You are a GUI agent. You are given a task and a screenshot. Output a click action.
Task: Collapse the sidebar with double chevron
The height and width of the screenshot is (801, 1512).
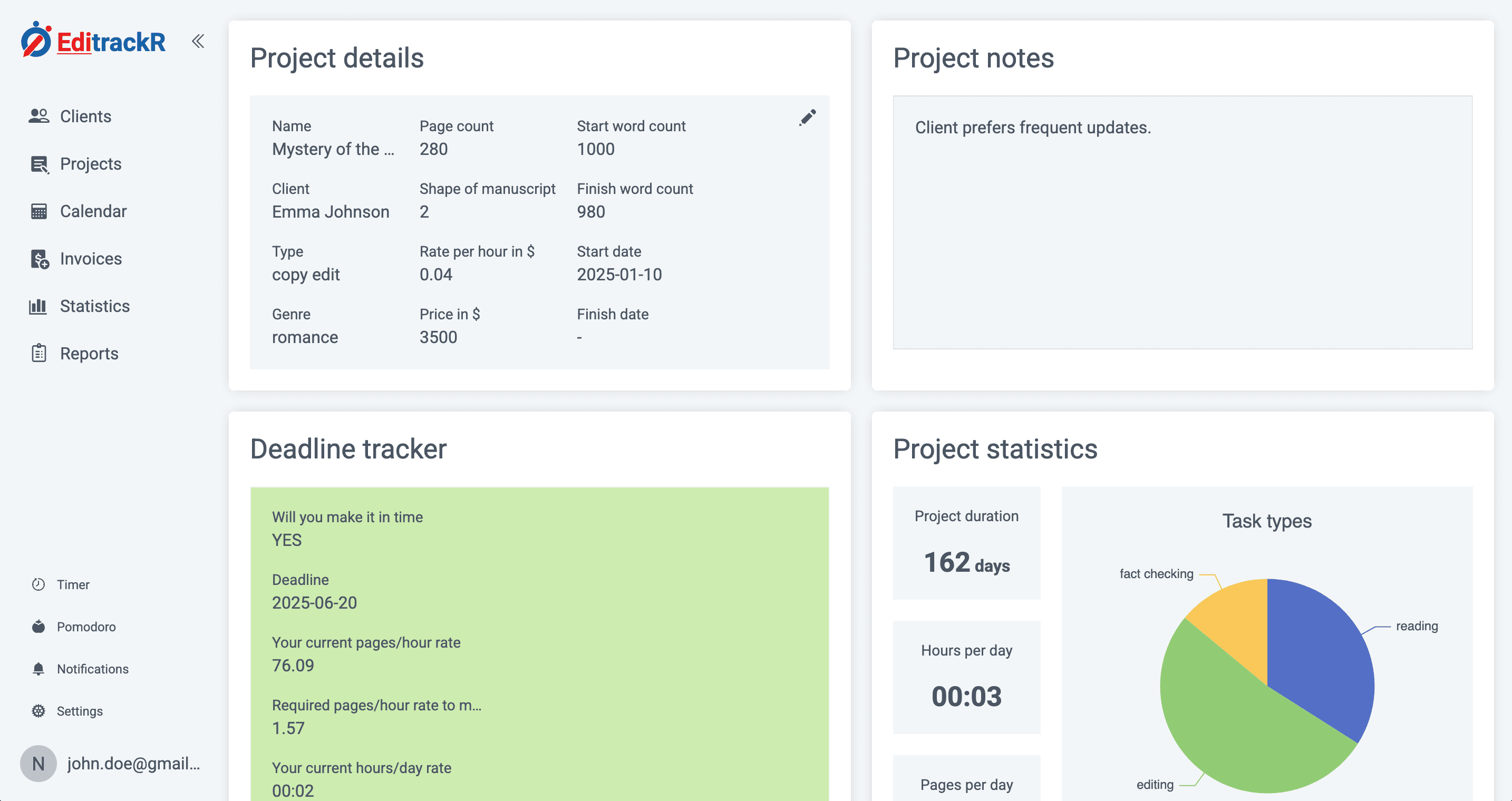(198, 41)
